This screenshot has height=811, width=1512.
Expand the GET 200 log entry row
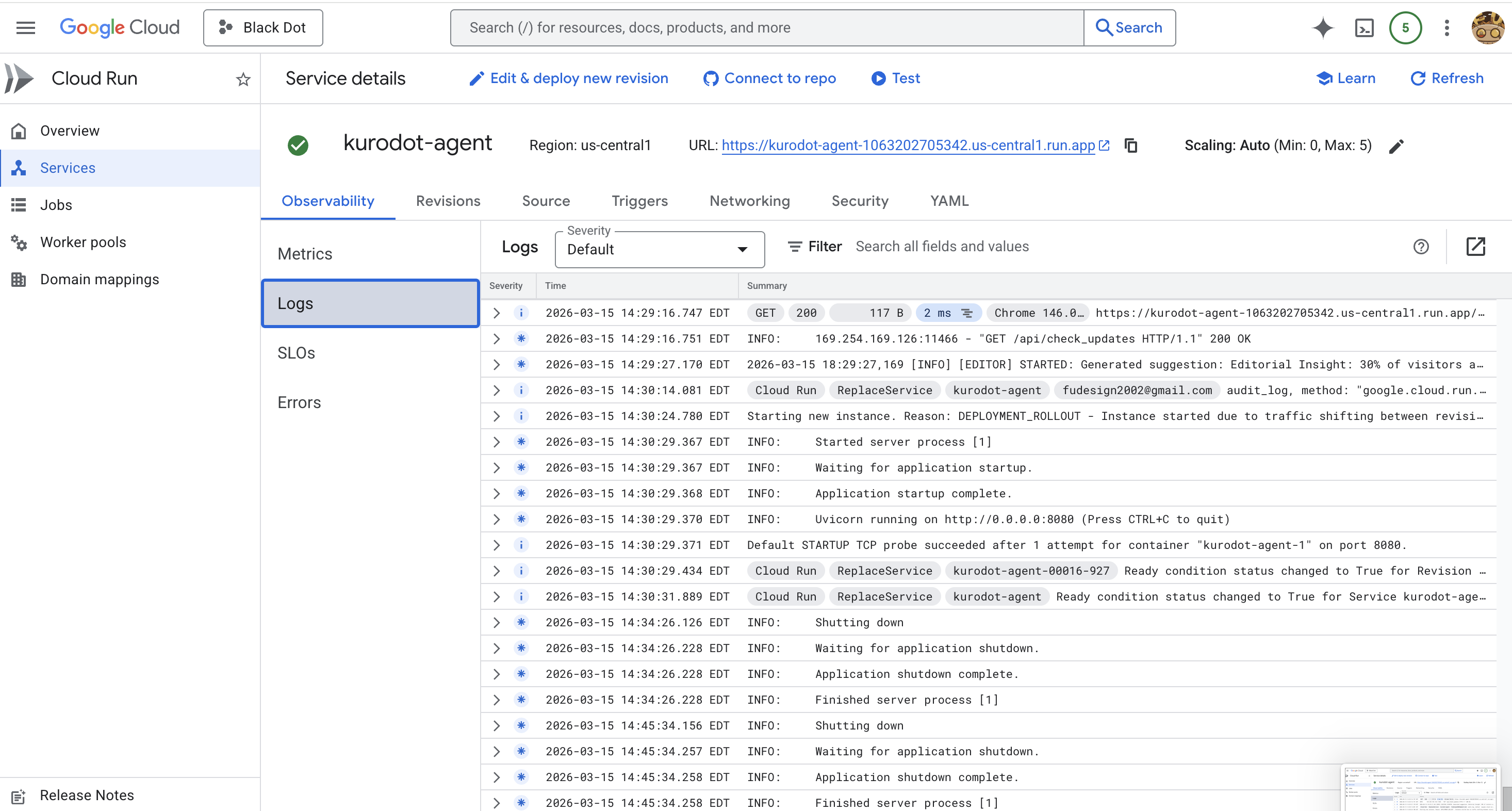pos(497,313)
